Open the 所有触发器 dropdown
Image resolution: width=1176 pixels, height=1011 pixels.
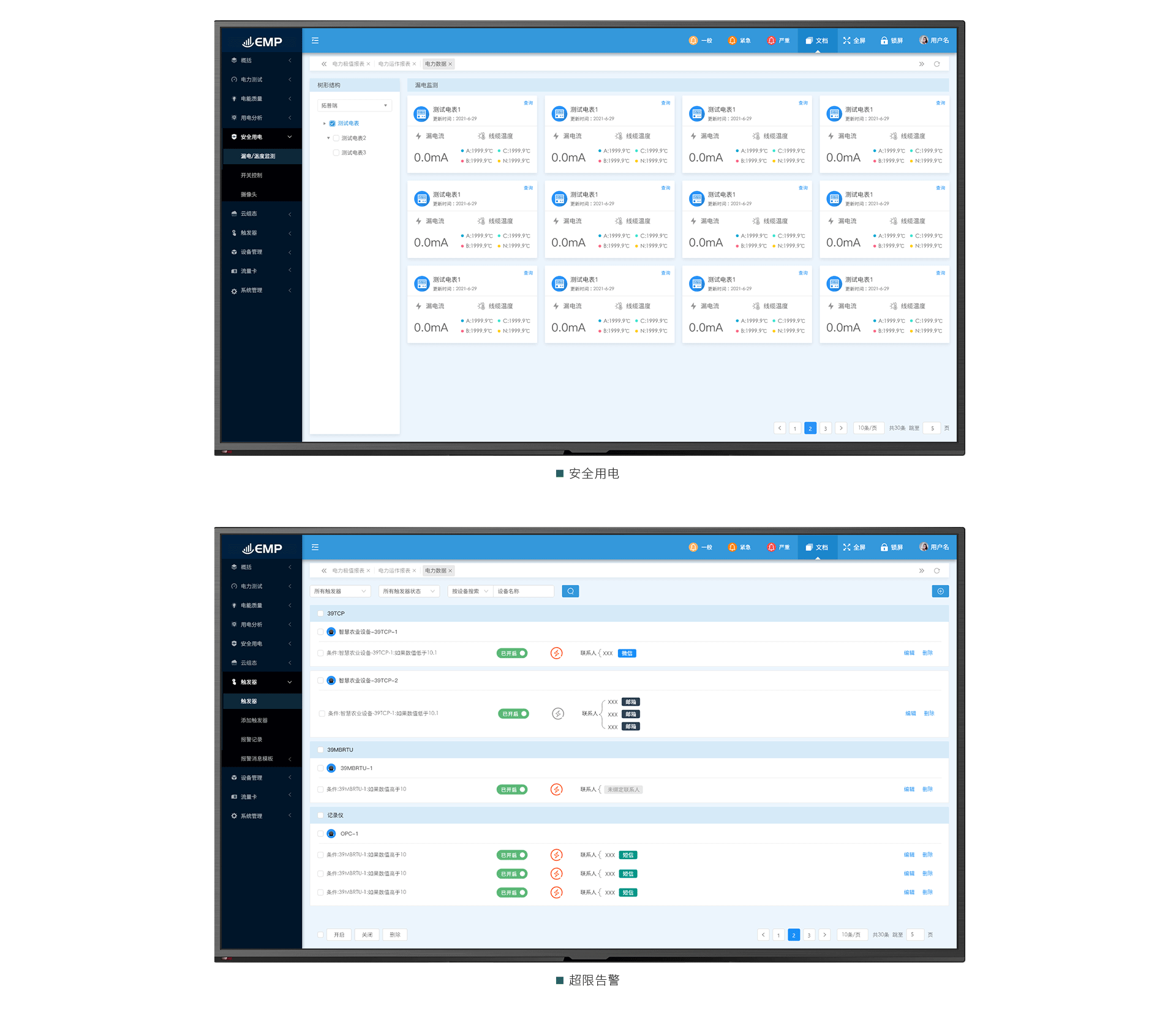pos(341,591)
